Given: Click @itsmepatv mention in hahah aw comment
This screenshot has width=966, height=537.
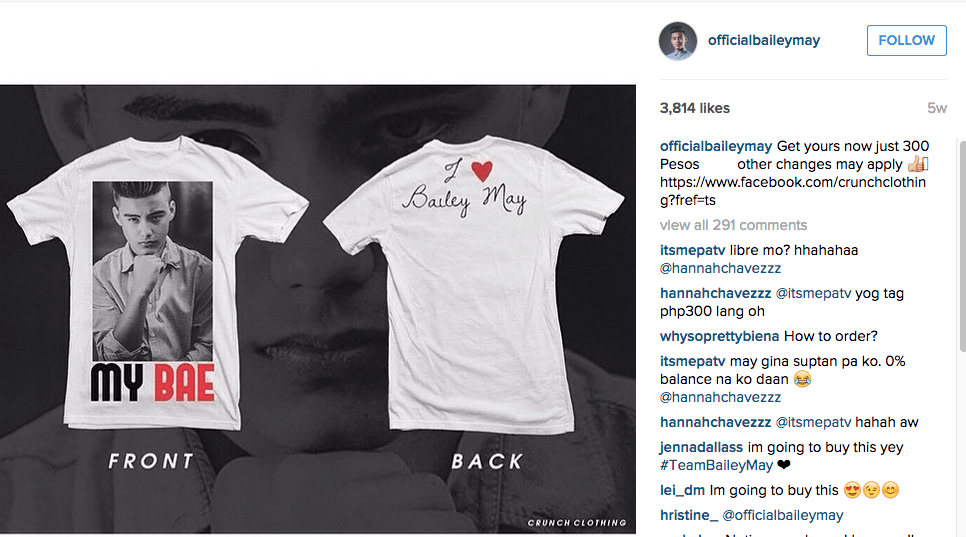Looking at the screenshot, I should tap(813, 422).
